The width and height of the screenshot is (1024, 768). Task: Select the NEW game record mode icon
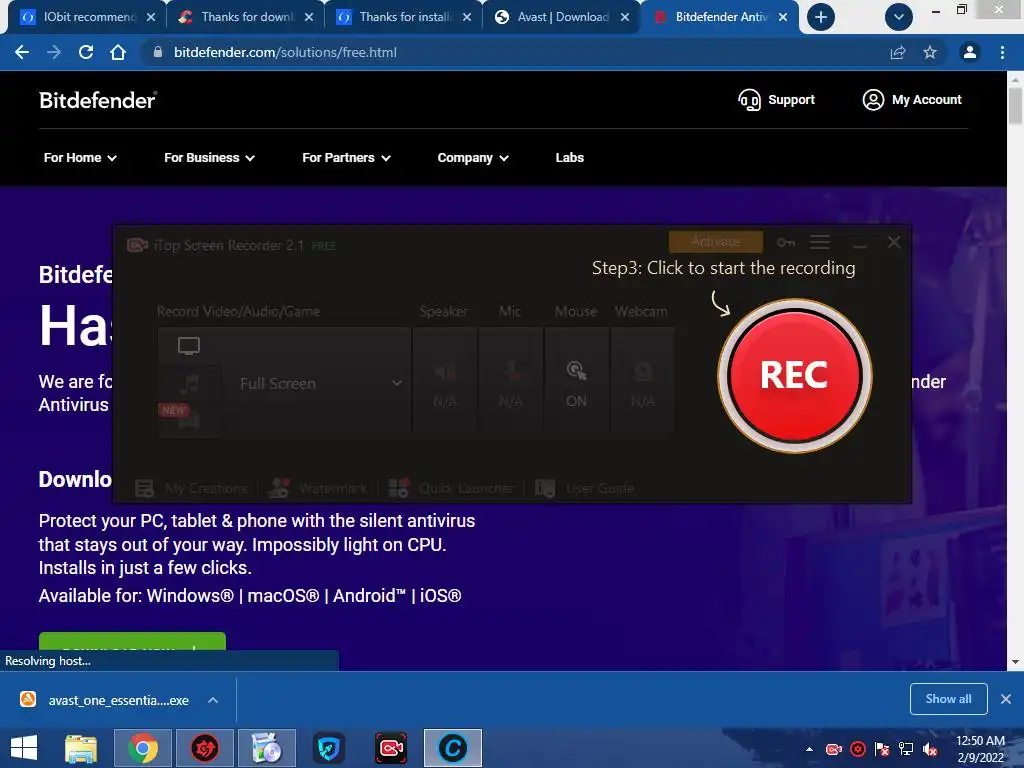[189, 417]
